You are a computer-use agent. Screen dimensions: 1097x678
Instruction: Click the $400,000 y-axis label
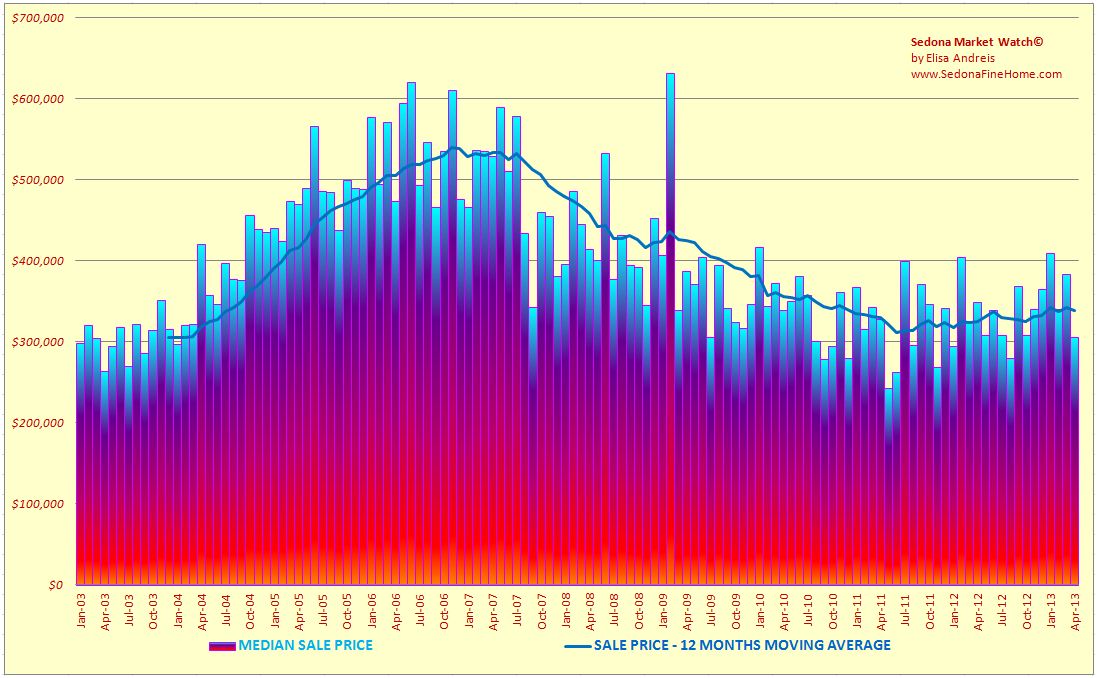pos(38,261)
